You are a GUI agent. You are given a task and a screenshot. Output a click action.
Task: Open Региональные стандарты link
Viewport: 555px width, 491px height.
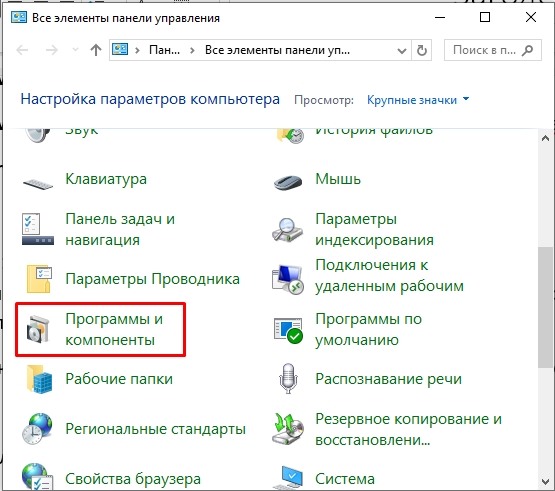point(155,429)
